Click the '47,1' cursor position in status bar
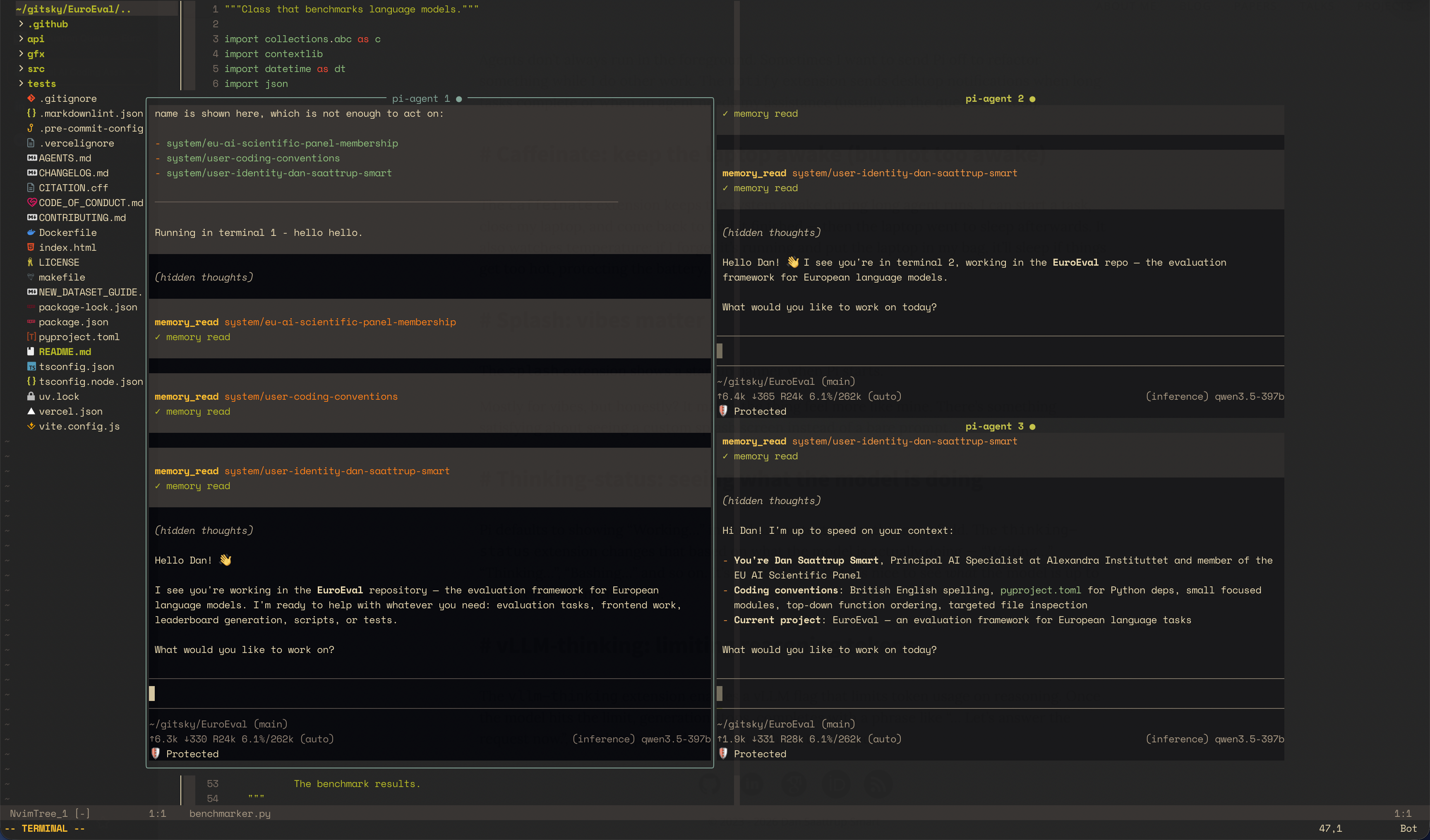The height and width of the screenshot is (840, 1430). click(1330, 828)
